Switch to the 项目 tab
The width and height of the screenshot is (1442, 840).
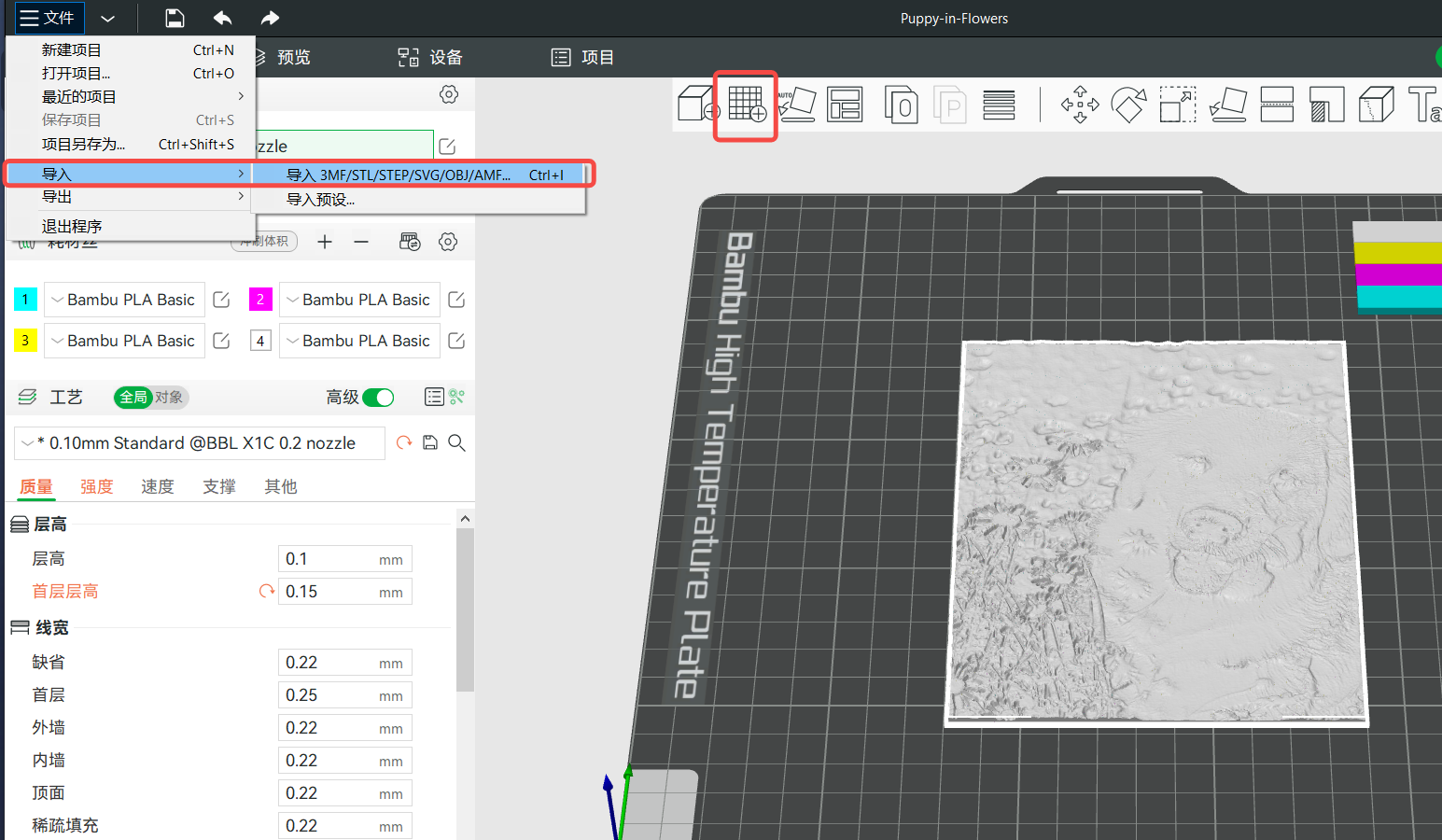pos(582,58)
